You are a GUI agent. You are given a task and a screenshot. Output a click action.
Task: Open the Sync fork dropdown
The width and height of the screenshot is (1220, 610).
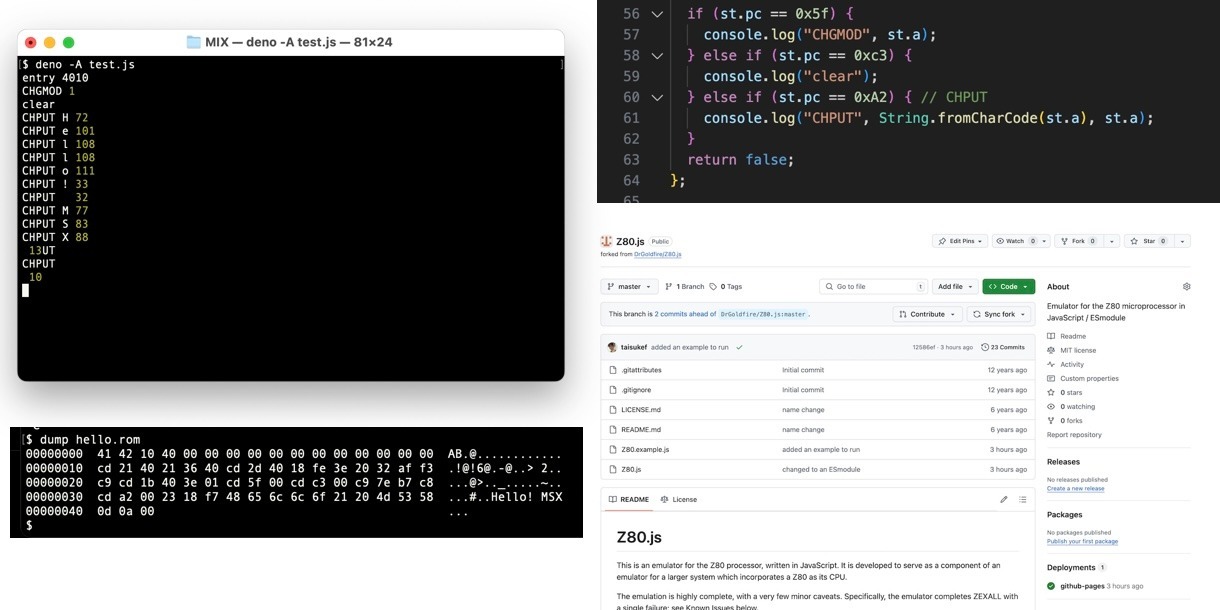pos(999,314)
